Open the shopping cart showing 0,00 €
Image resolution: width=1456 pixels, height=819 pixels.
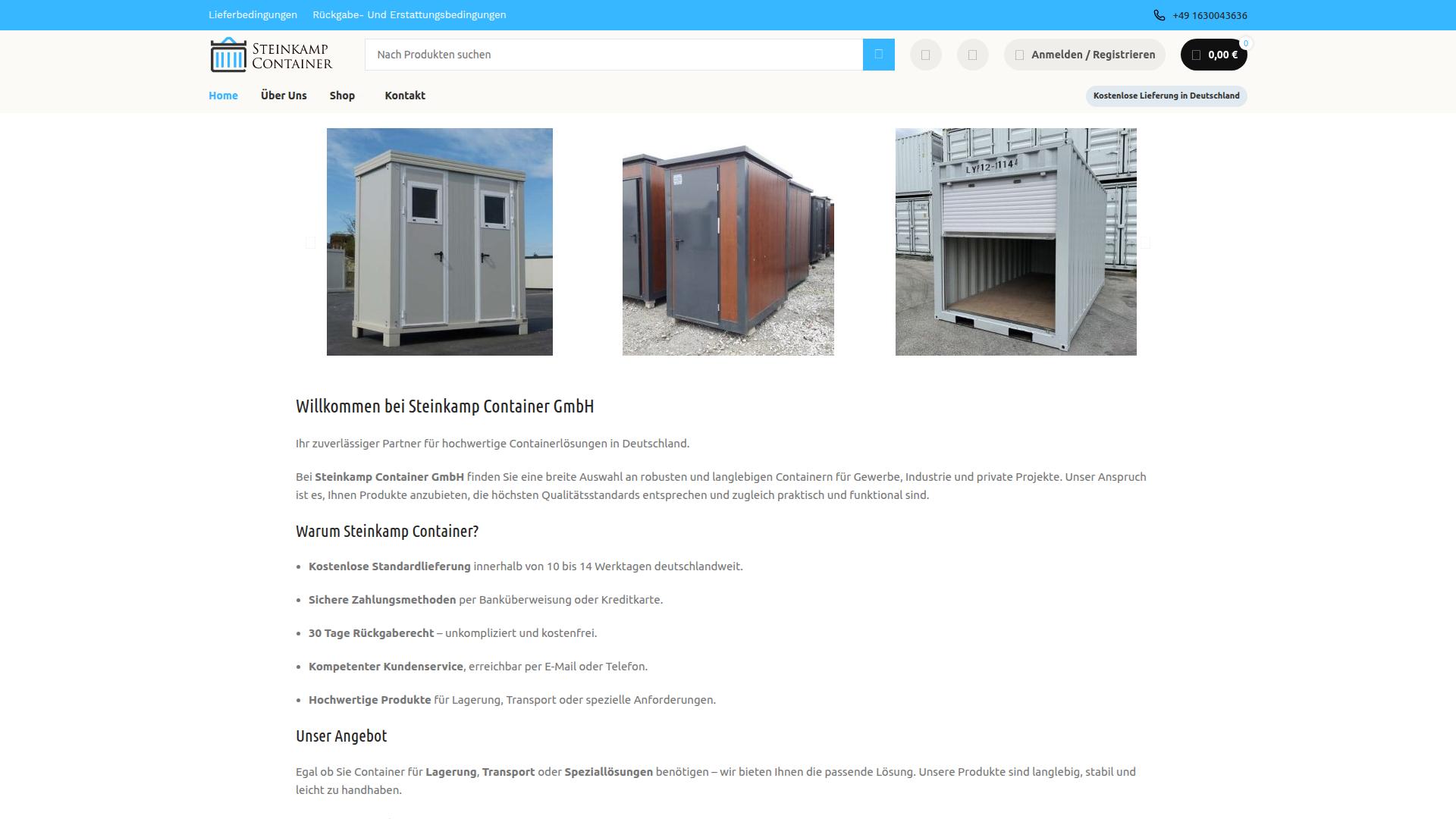point(1213,55)
